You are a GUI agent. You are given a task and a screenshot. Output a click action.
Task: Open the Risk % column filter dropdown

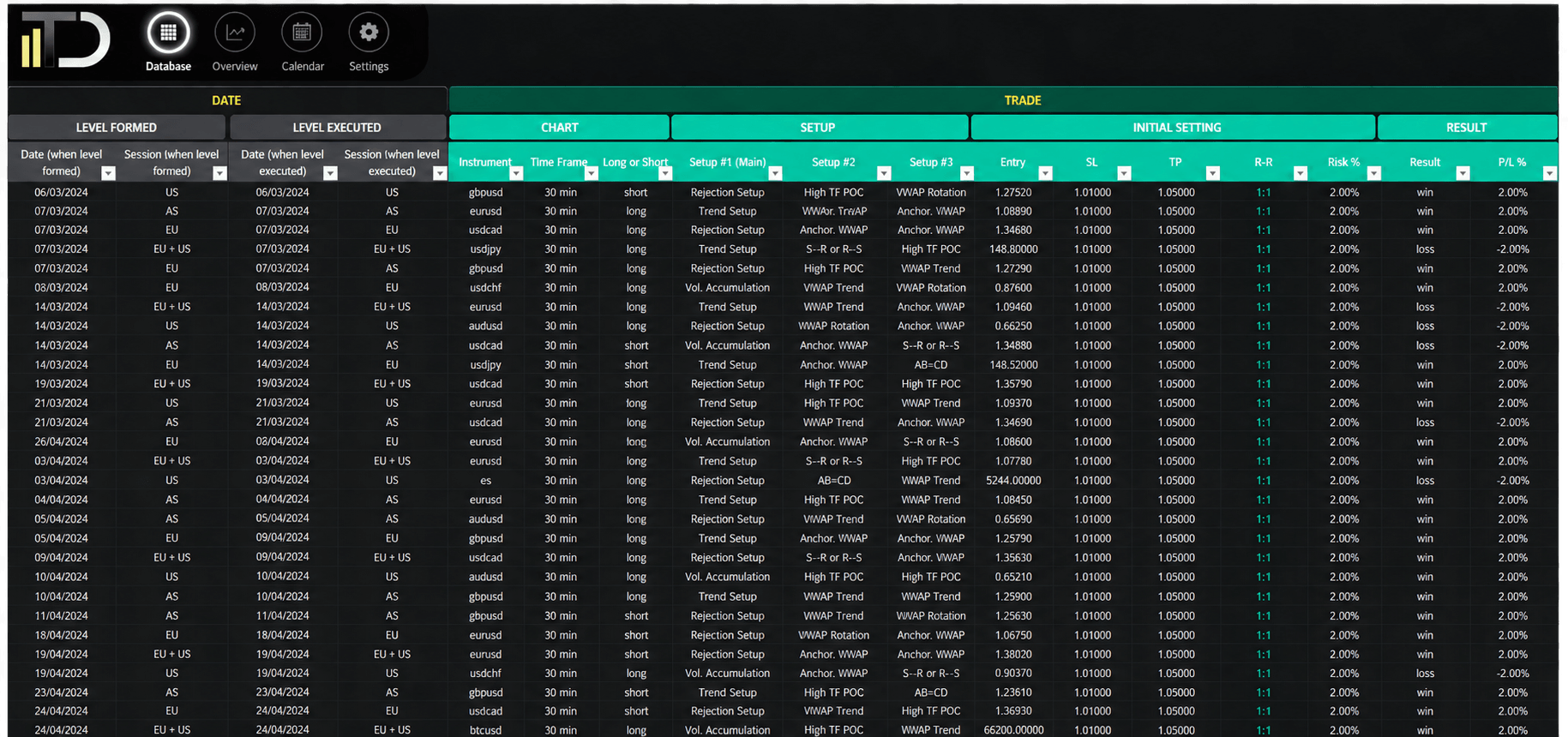click(x=1374, y=173)
